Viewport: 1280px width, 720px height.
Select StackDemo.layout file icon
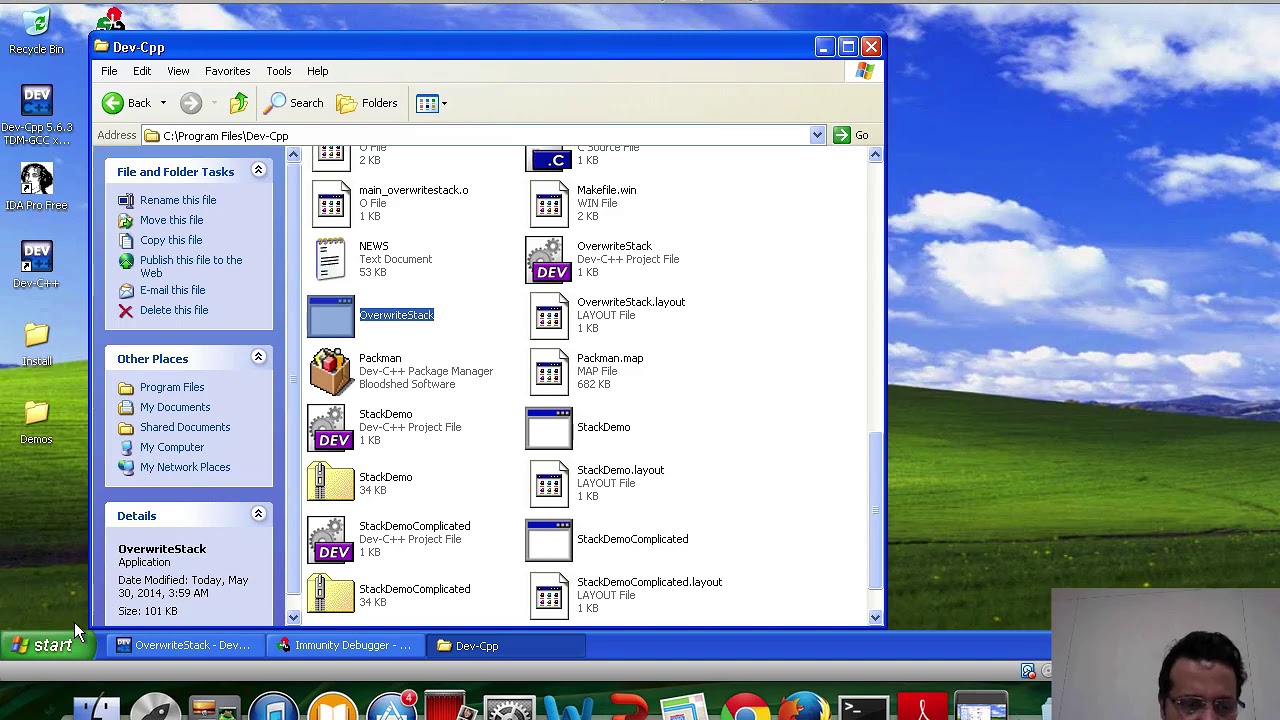549,483
